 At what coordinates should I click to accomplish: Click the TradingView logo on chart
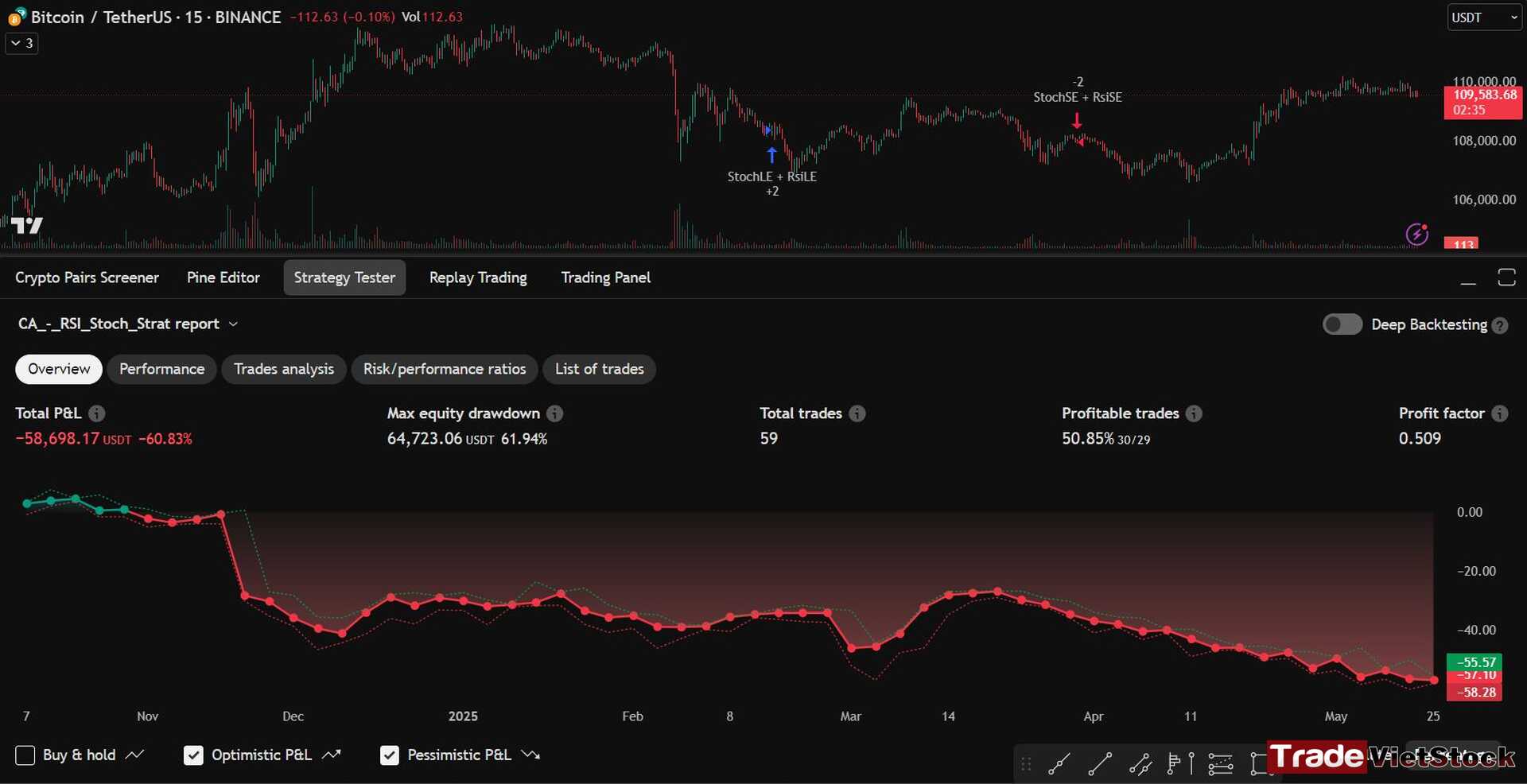[27, 226]
